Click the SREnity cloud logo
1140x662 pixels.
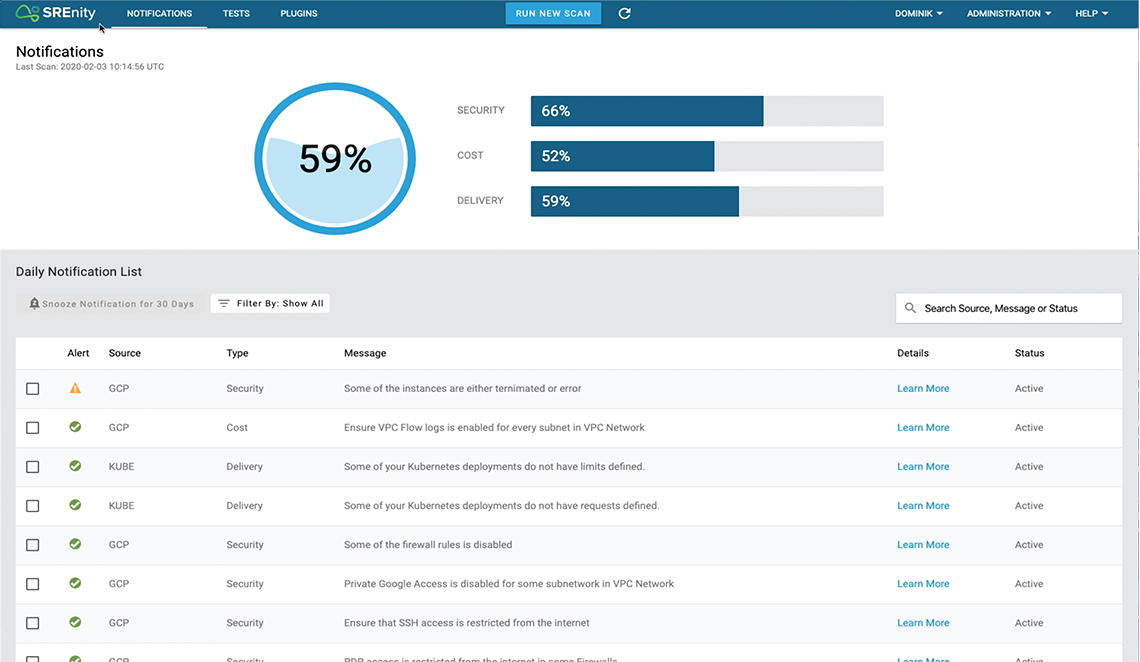click(27, 13)
